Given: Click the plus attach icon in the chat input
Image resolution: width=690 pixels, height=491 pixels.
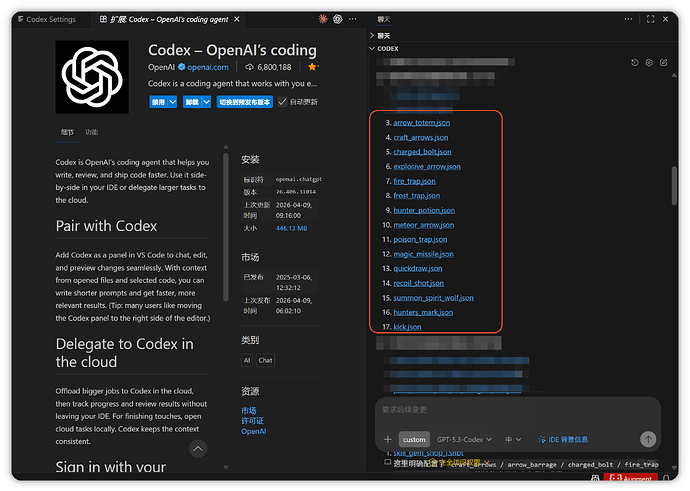Looking at the screenshot, I should (388, 439).
